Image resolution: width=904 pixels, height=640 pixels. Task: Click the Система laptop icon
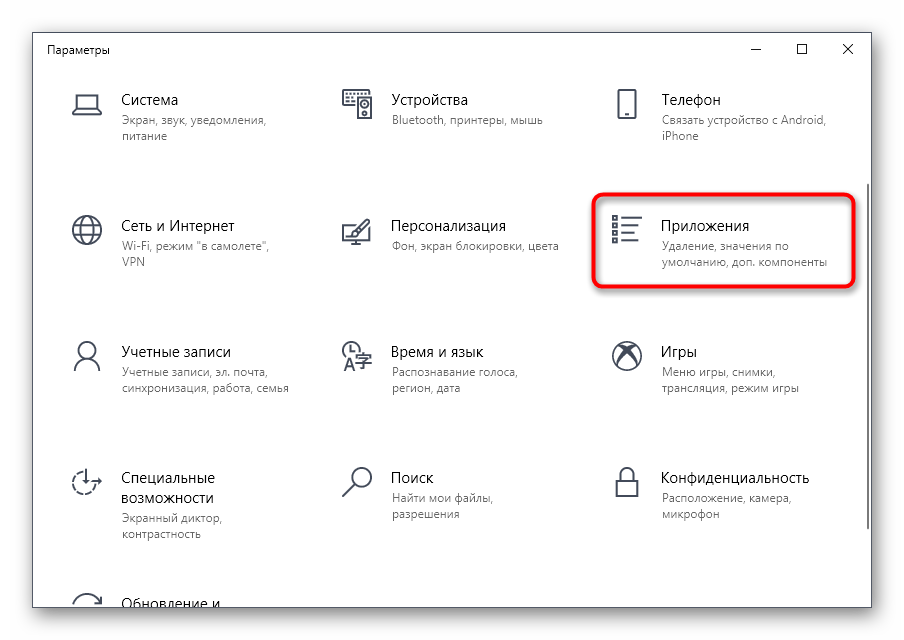click(87, 103)
